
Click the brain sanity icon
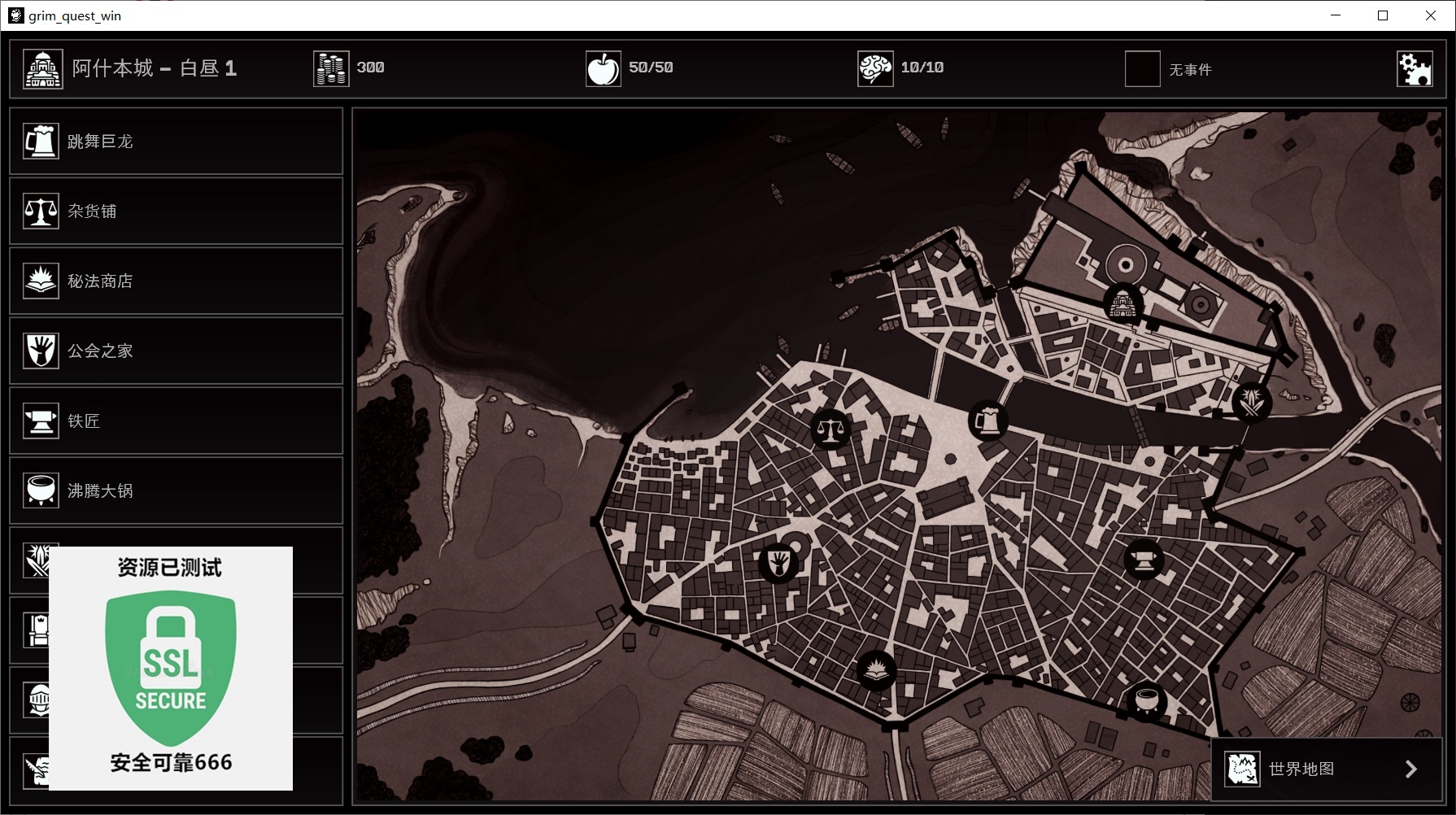875,69
